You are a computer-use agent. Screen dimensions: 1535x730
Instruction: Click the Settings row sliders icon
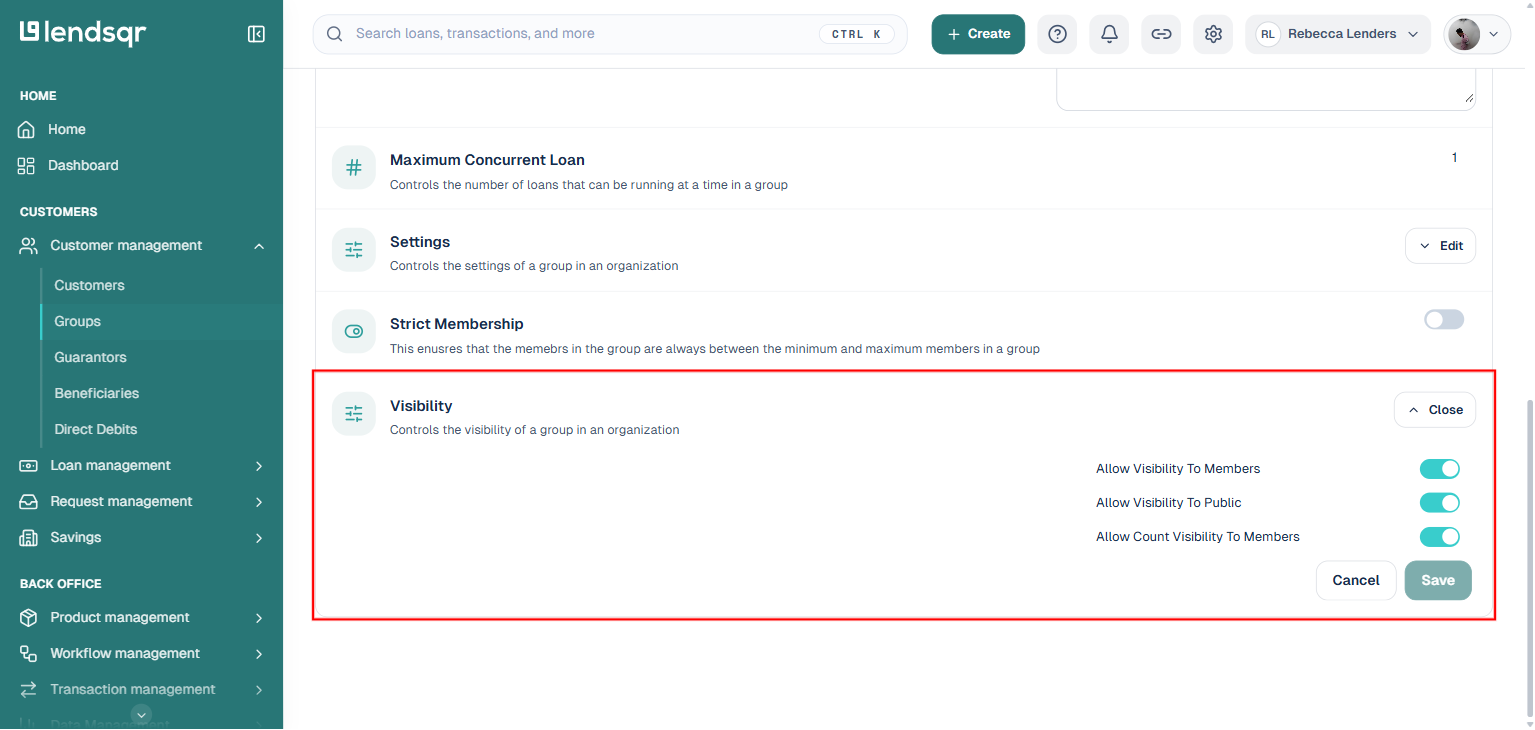click(x=354, y=250)
